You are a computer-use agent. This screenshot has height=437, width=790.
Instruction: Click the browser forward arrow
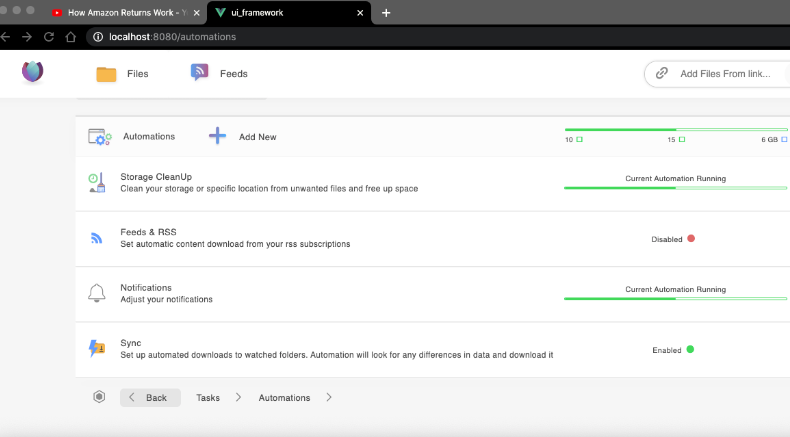coord(27,37)
